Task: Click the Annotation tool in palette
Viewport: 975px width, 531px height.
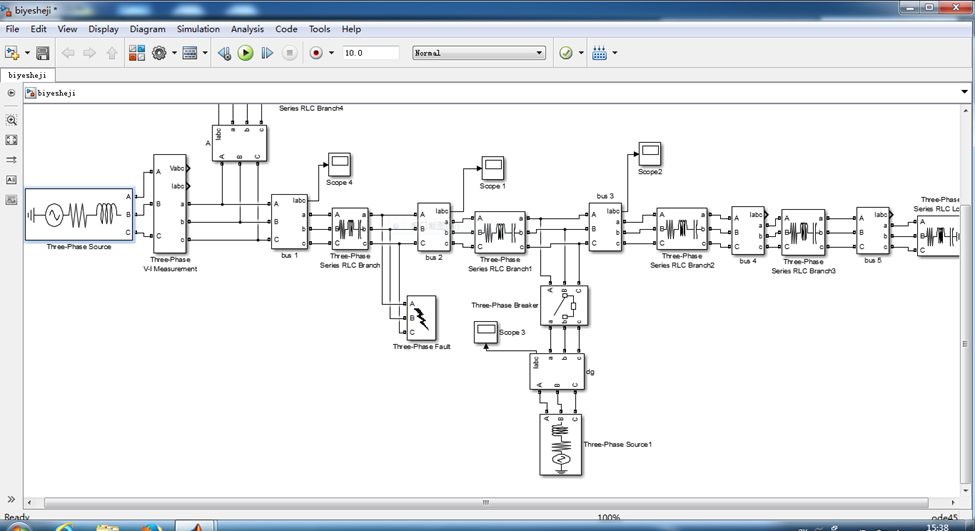Action: coord(11,180)
